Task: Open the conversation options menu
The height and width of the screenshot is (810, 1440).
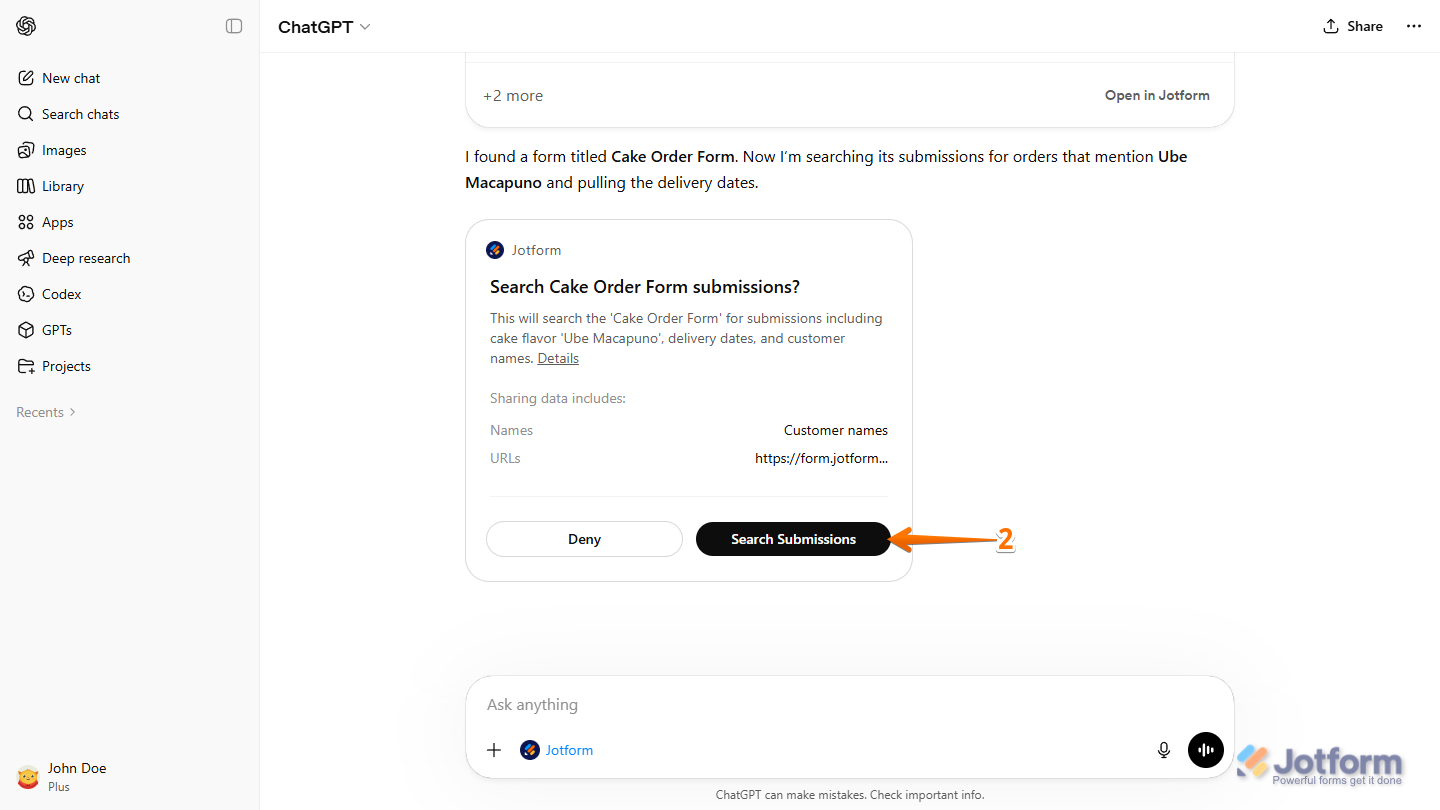Action: coord(1413,26)
